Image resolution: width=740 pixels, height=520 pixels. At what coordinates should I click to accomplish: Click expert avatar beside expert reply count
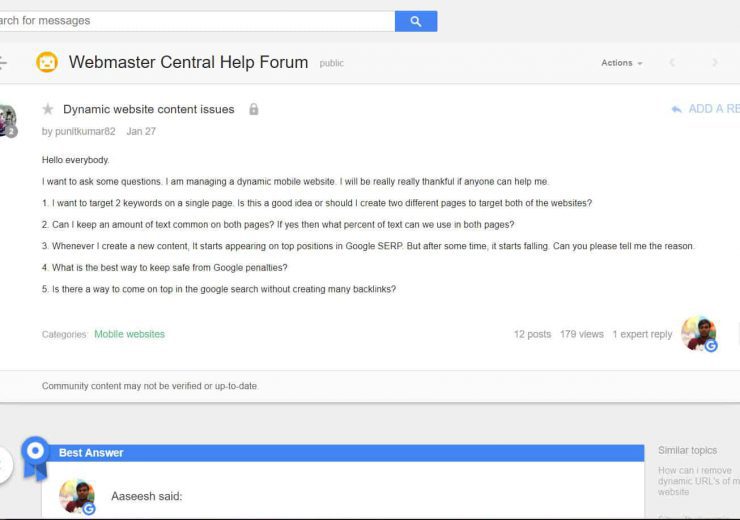click(x=699, y=334)
